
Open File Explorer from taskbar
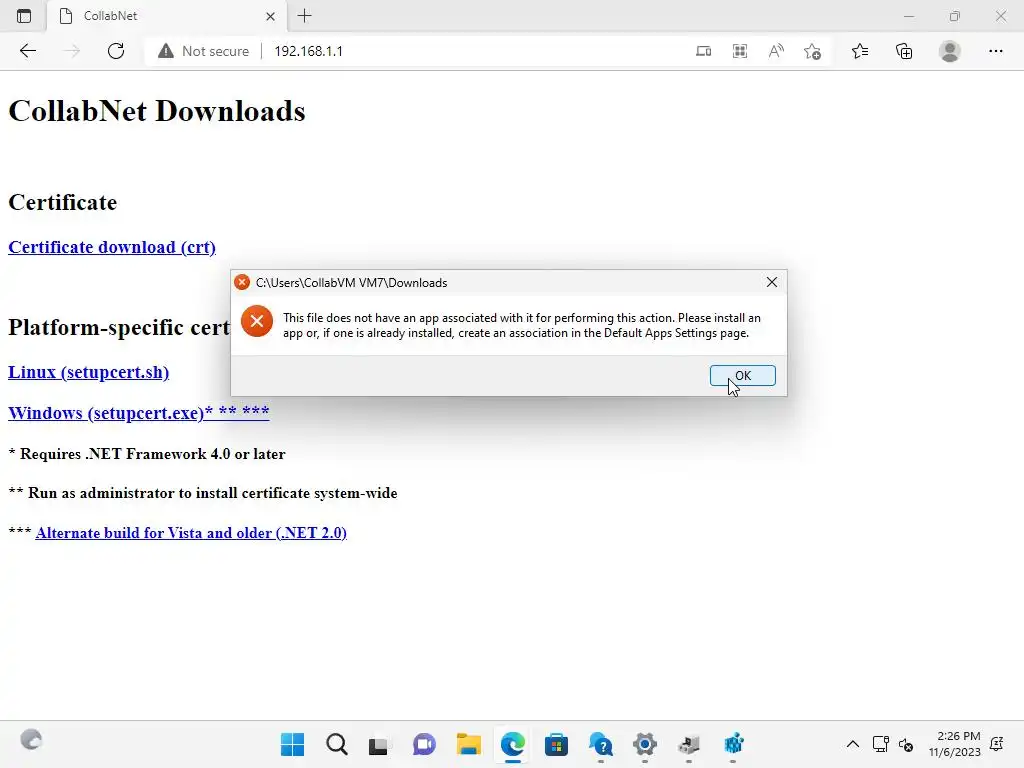click(x=468, y=744)
